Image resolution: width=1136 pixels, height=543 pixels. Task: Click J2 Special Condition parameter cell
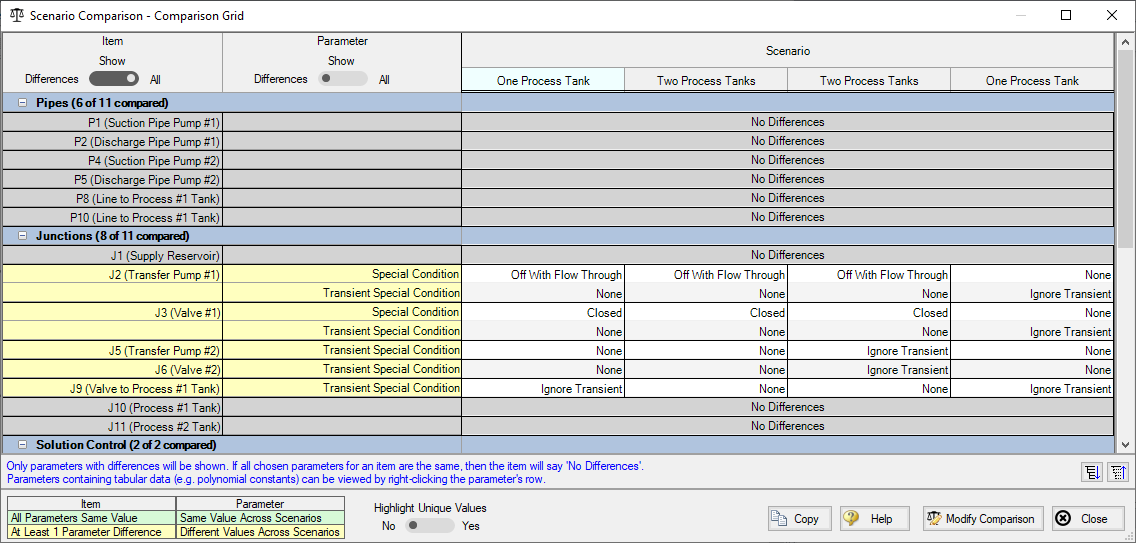pos(342,274)
